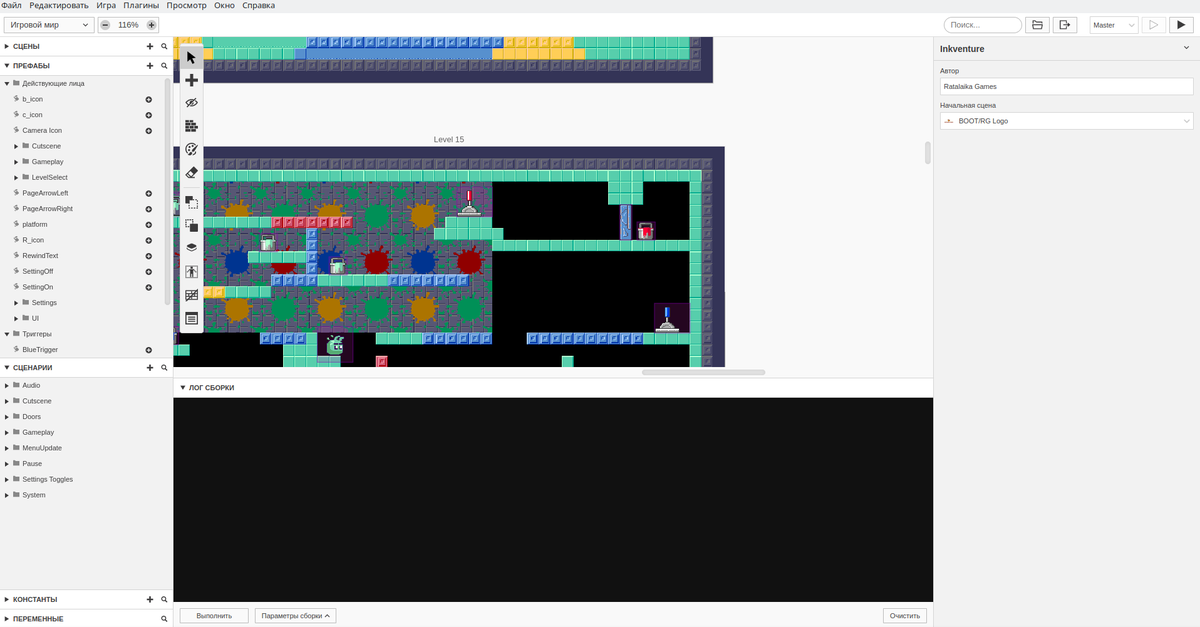Toggle the figure-in-frame toolbar icon
Image resolution: width=1200 pixels, height=627 pixels.
[x=192, y=271]
